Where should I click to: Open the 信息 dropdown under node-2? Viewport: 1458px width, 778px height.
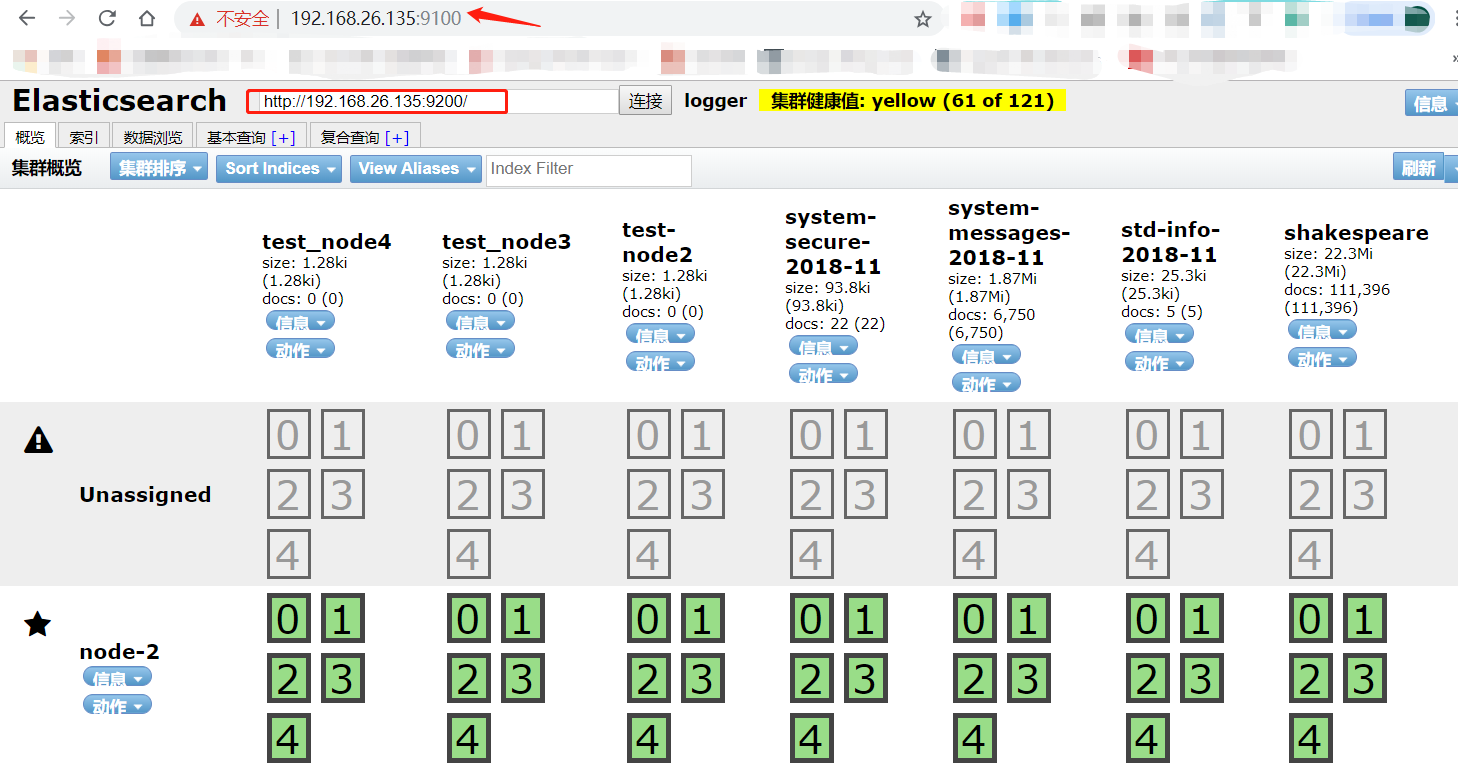point(117,677)
